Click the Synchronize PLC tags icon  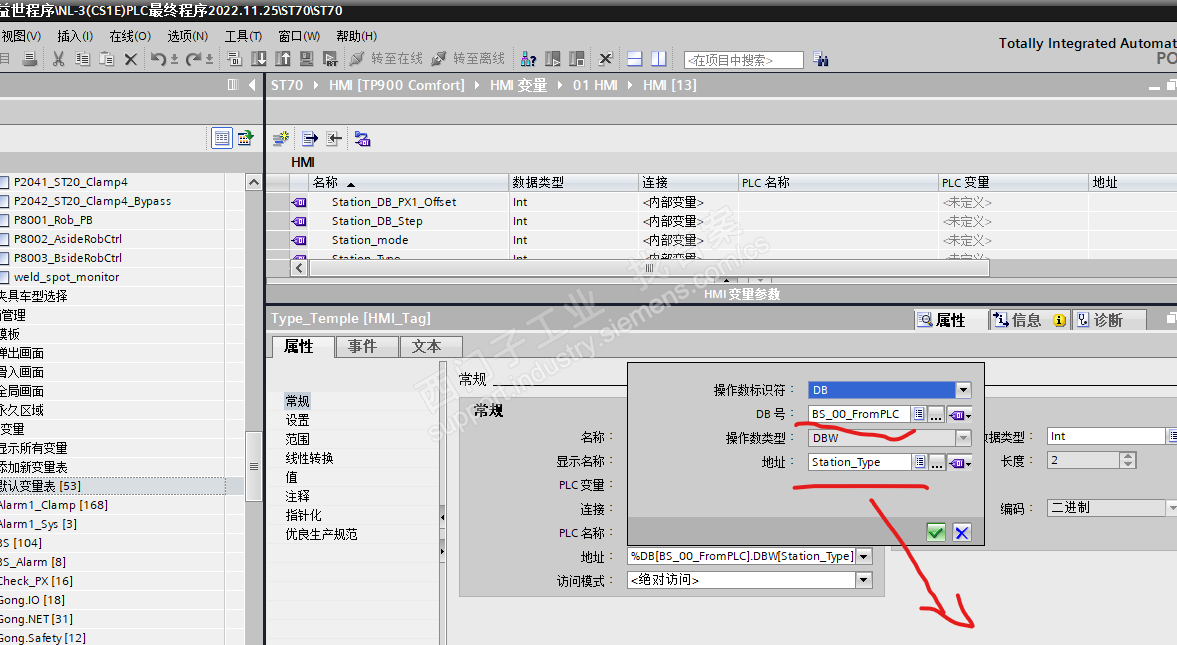click(x=363, y=138)
